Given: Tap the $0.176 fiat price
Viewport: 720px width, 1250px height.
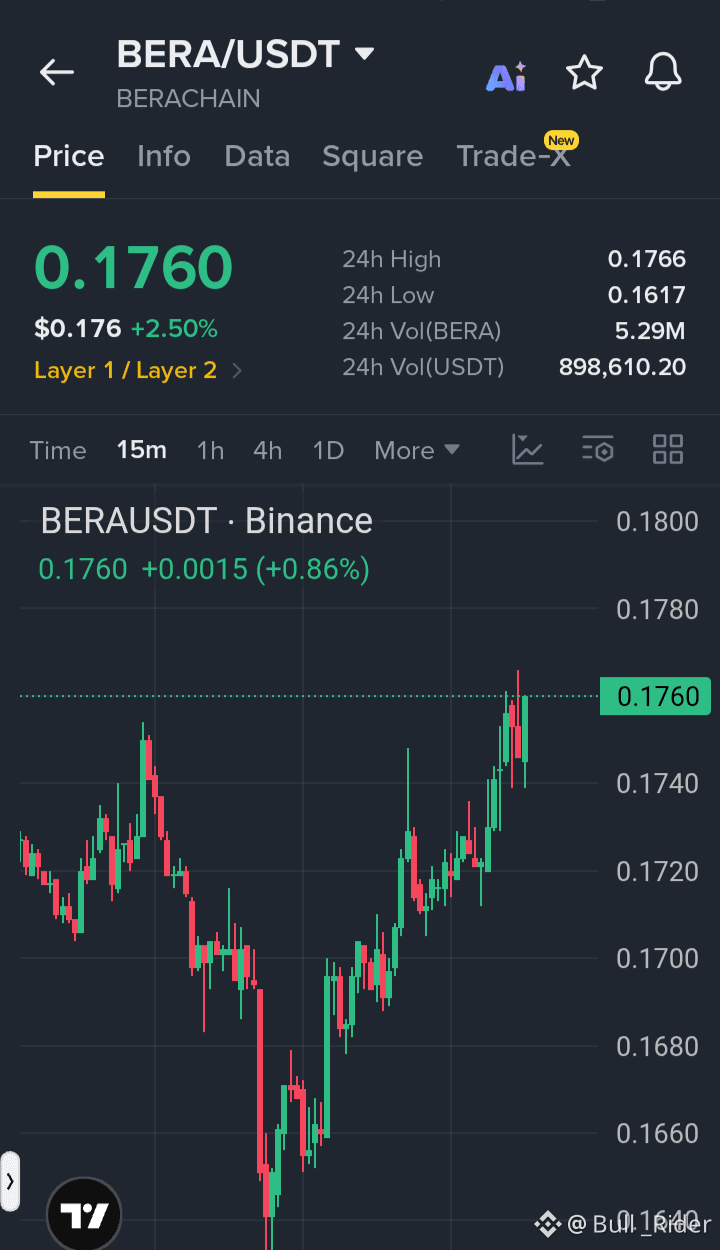Looking at the screenshot, I should [77, 328].
